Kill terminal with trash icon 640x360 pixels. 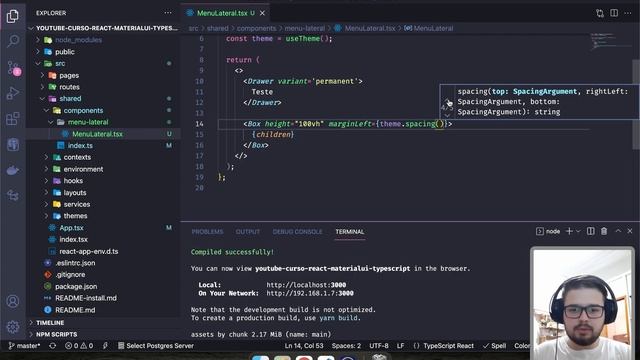click(x=604, y=231)
